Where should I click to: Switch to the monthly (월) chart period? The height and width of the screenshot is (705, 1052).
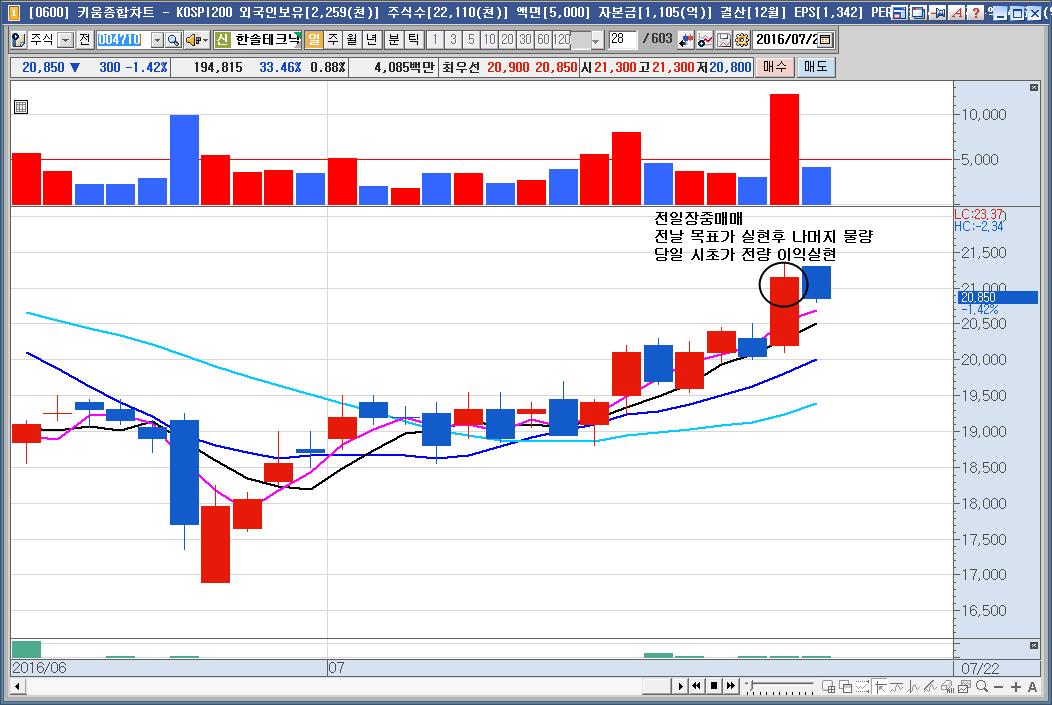point(352,40)
